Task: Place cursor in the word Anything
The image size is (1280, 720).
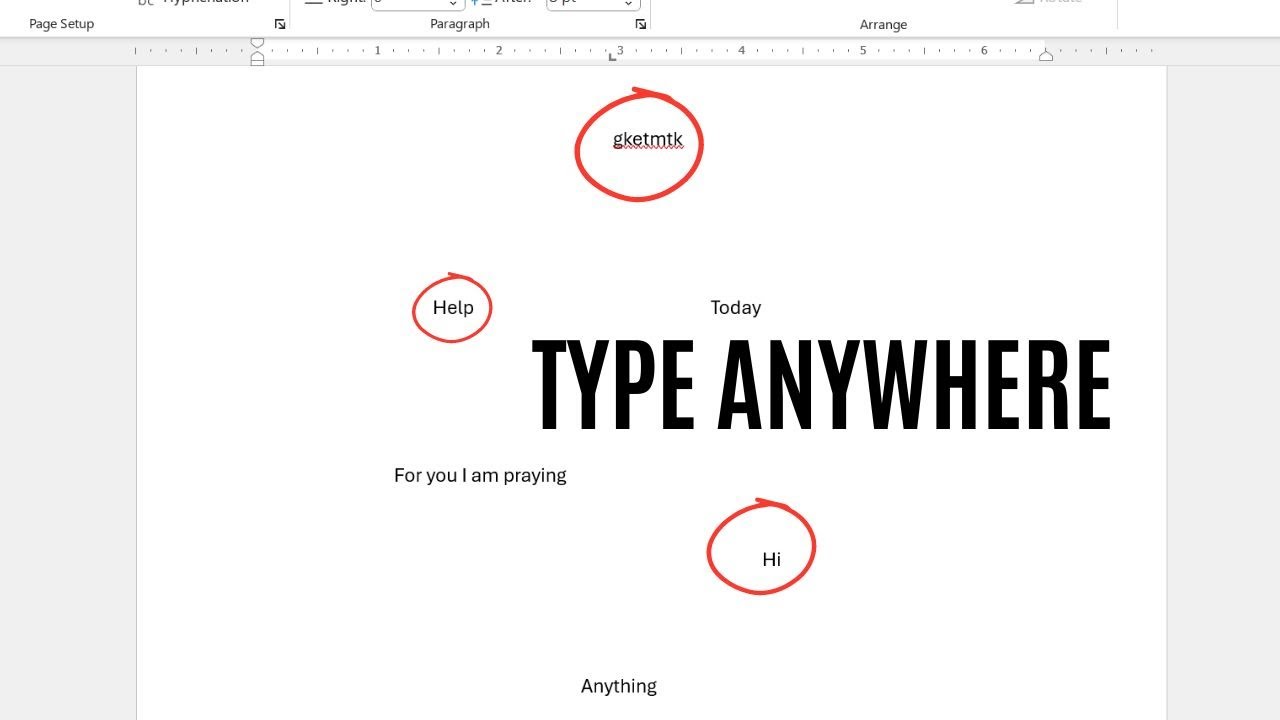Action: pos(619,686)
